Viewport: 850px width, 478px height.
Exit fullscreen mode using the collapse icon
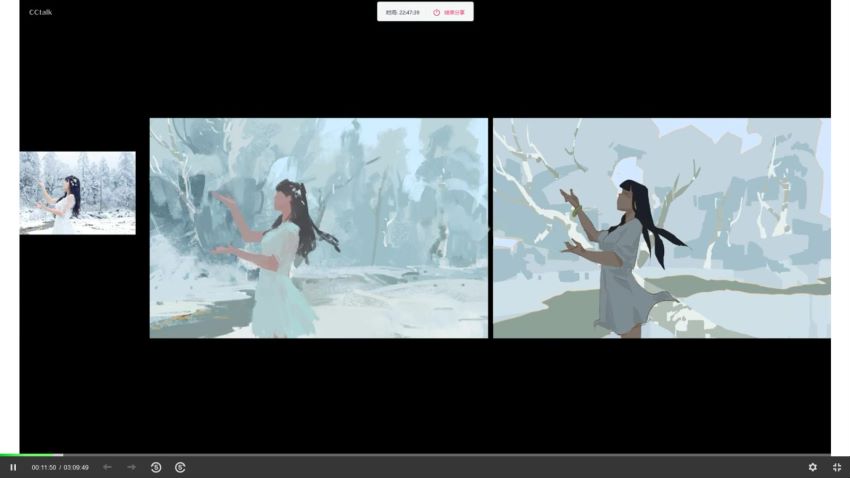click(837, 467)
